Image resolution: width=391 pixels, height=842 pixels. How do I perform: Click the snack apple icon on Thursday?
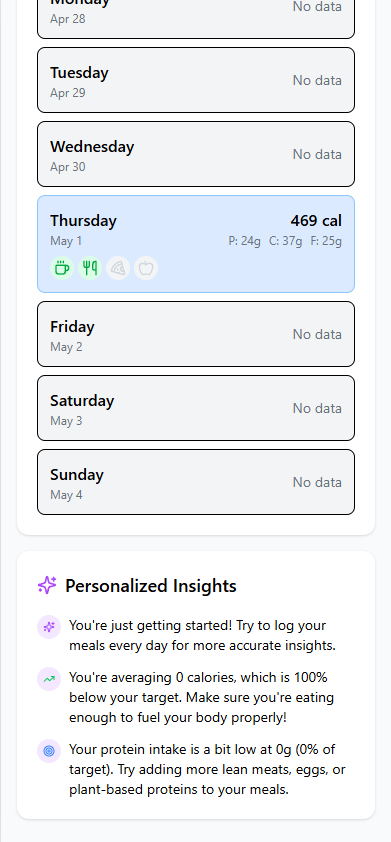pos(146,268)
